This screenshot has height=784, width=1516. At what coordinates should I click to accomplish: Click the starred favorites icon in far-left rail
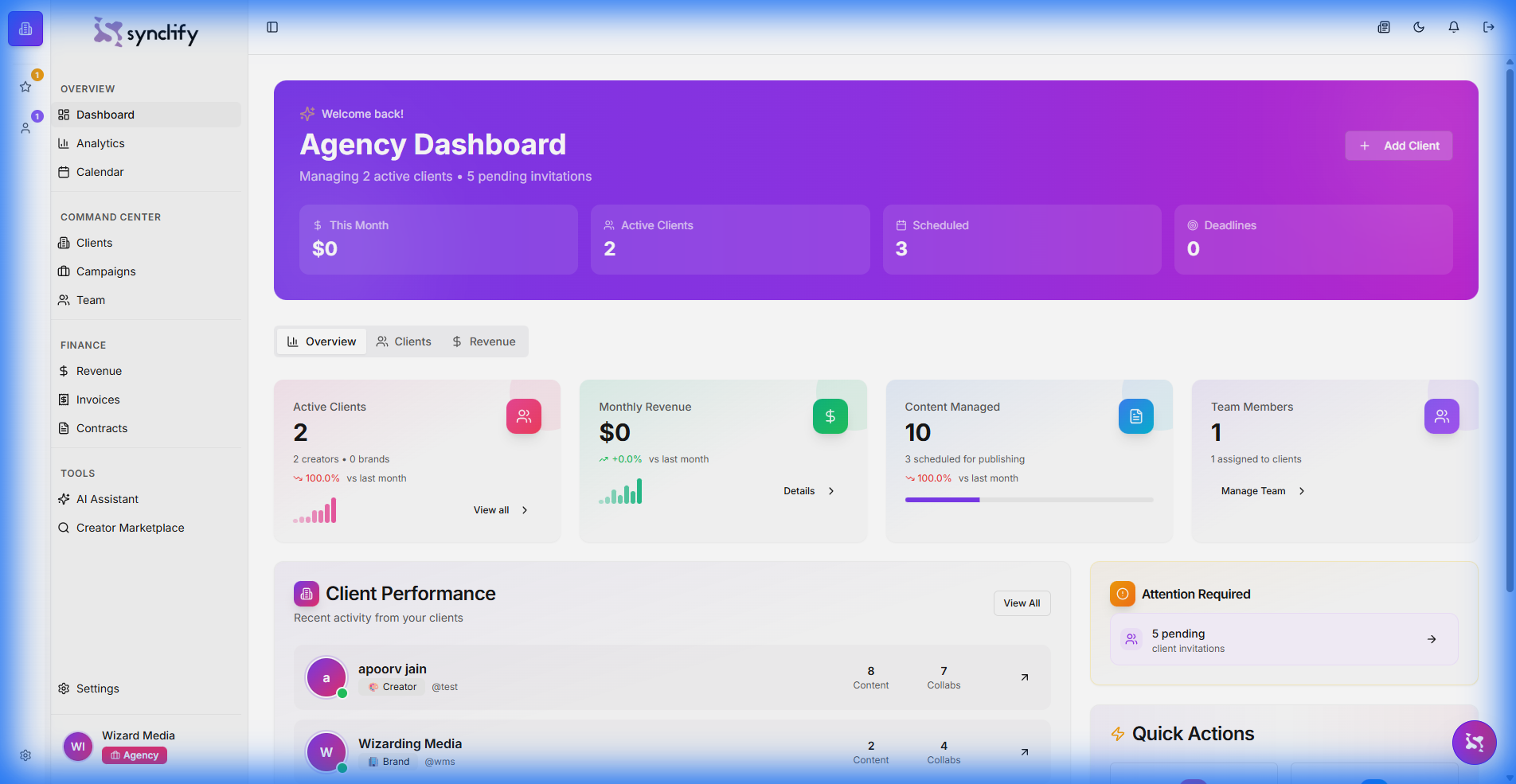point(25,86)
